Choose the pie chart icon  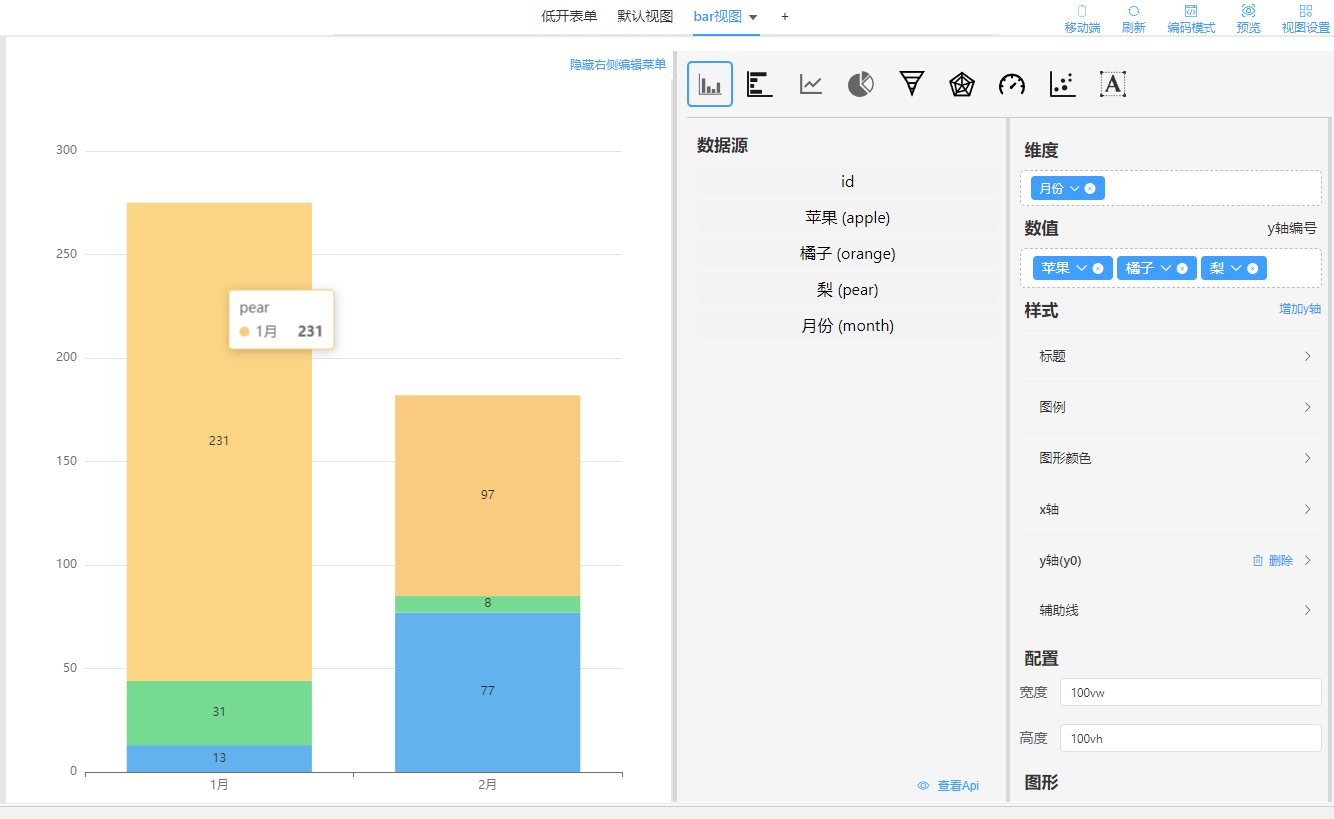(861, 84)
